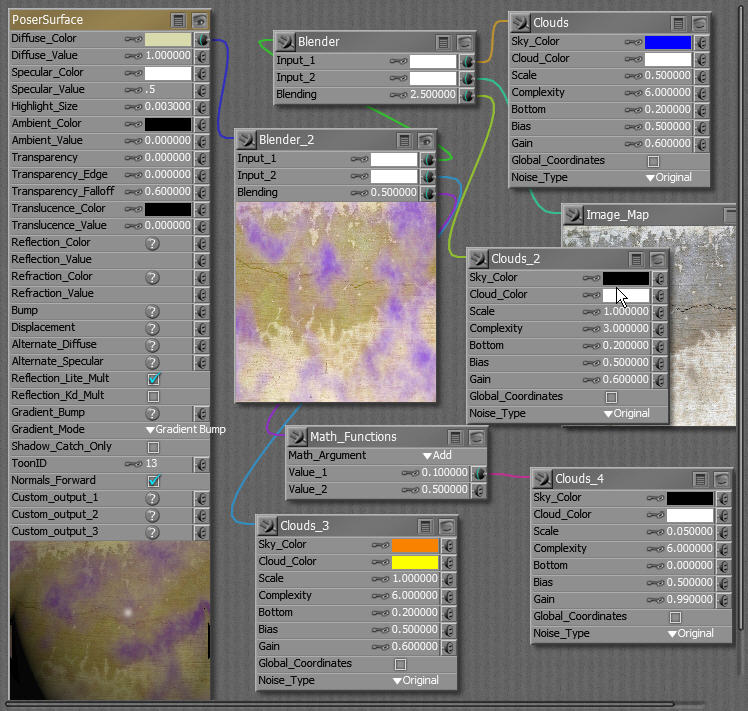Click the Blender_2 texture preview thumbnail
The width and height of the screenshot is (748, 711).
335,302
